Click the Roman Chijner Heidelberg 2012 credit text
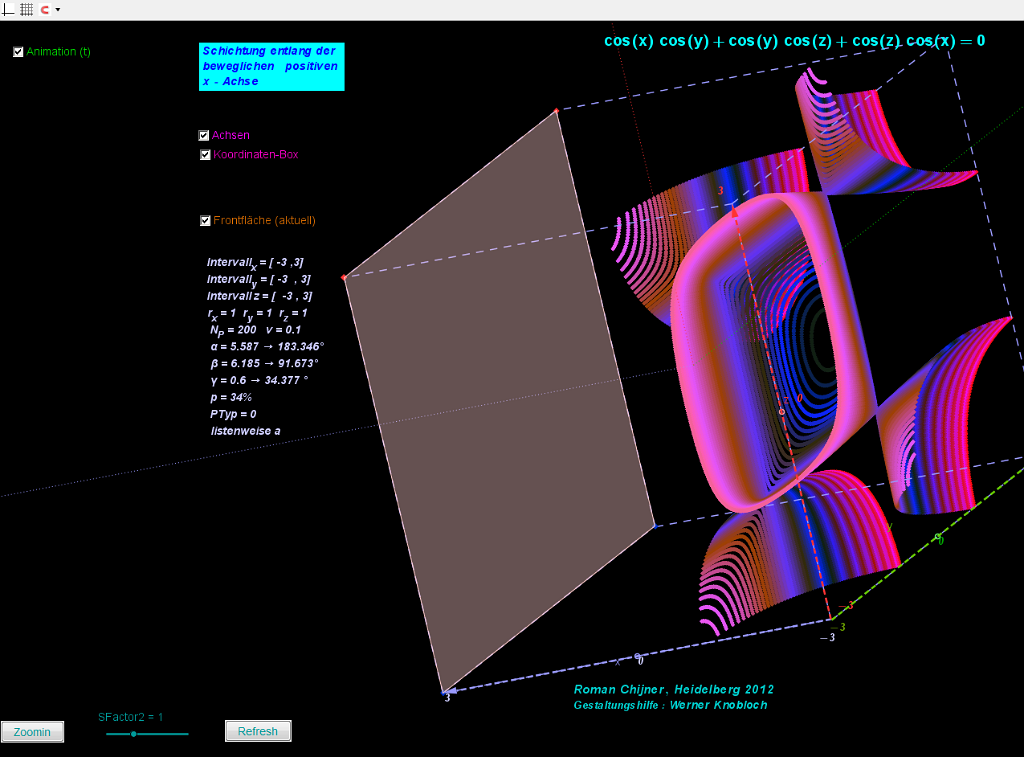The height and width of the screenshot is (757, 1024). pos(673,689)
